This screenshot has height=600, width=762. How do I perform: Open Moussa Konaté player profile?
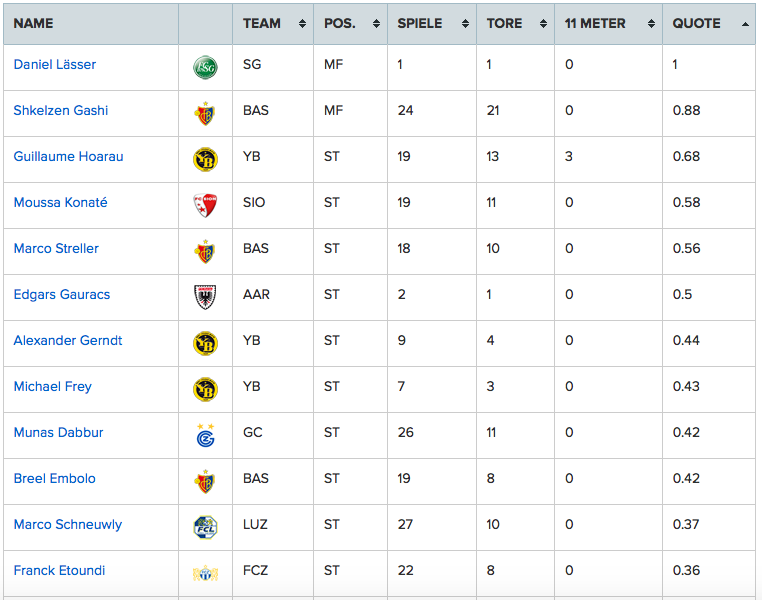click(60, 202)
